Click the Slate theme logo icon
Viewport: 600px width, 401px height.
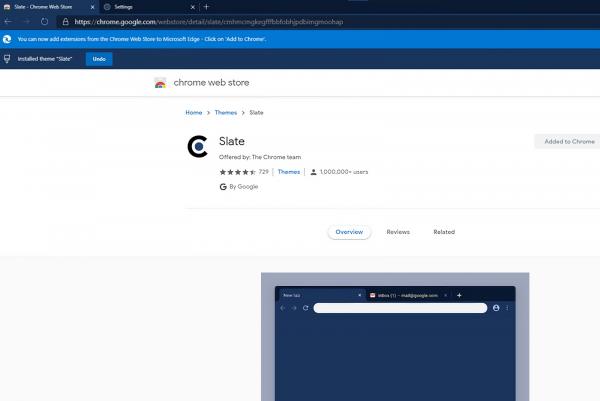tap(198, 147)
